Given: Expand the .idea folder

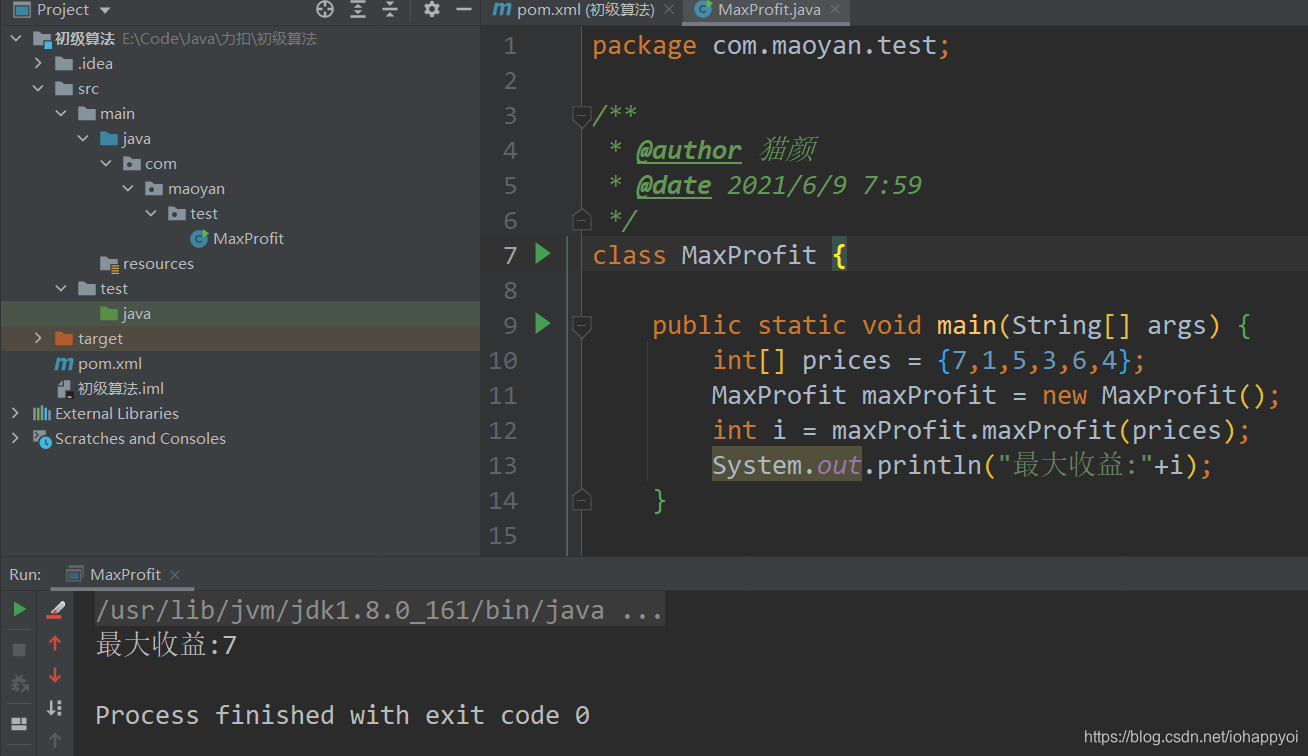Looking at the screenshot, I should pos(38,64).
